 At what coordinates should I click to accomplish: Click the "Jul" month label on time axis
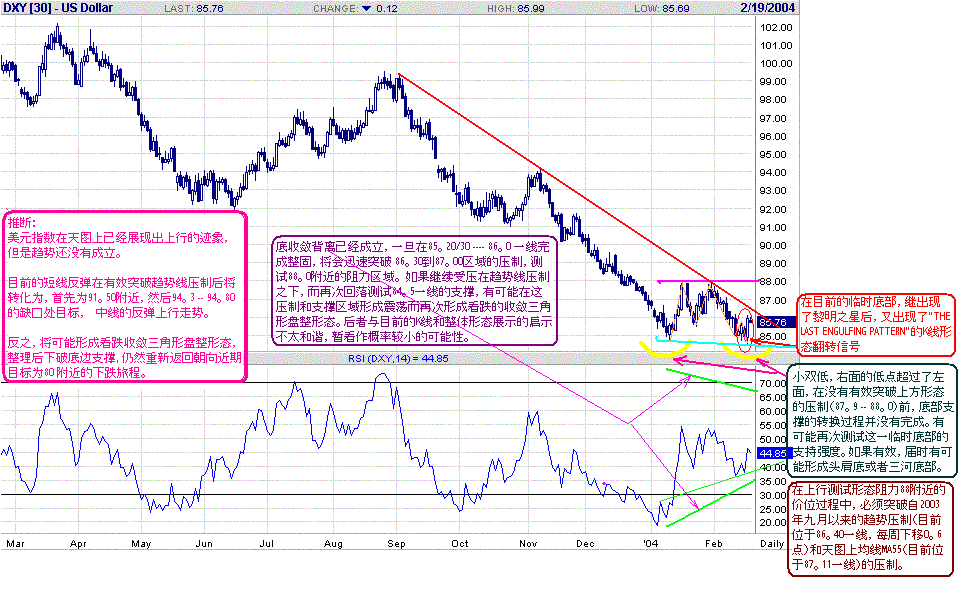(266, 544)
